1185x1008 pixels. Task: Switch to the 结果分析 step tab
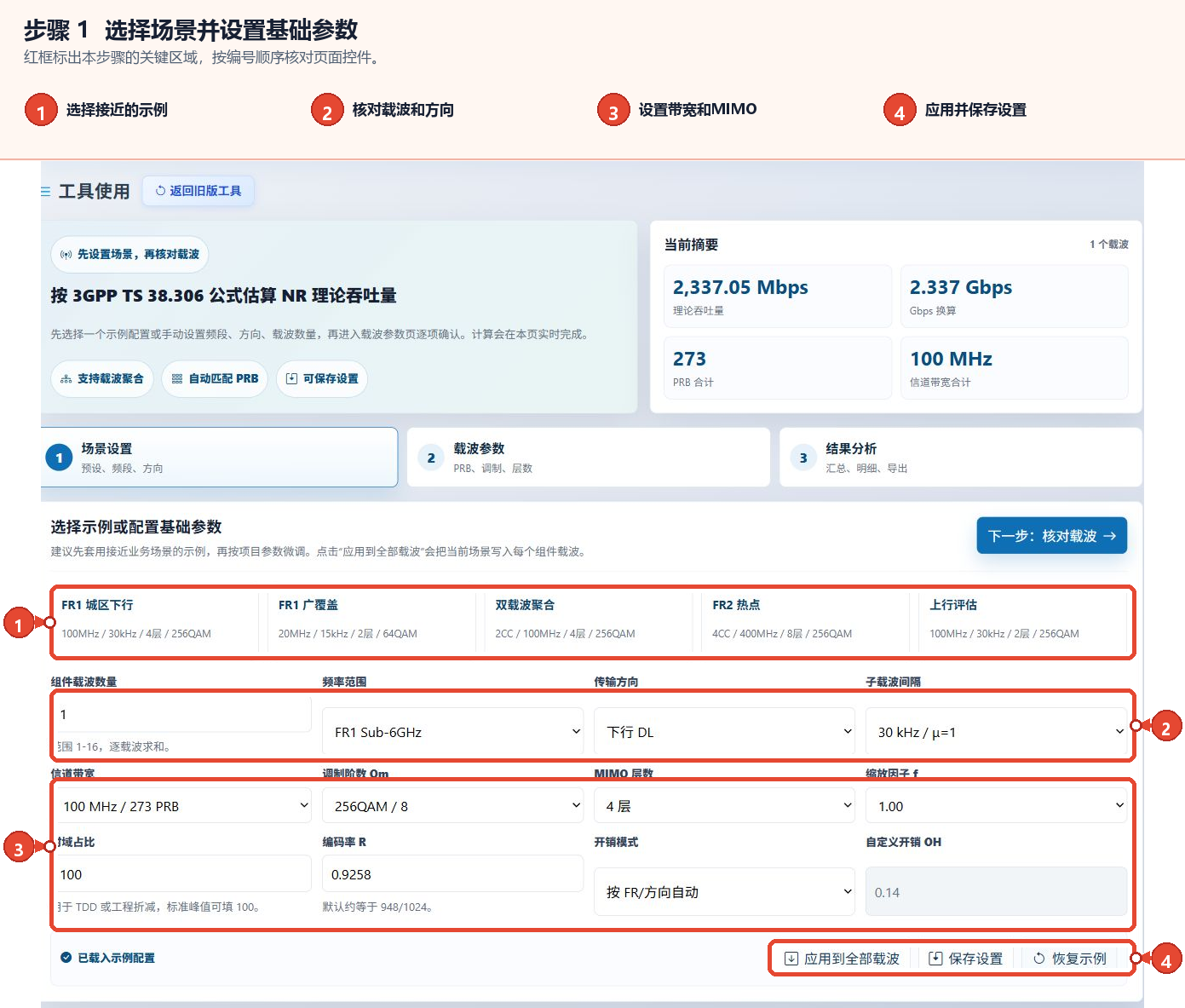(x=960, y=458)
